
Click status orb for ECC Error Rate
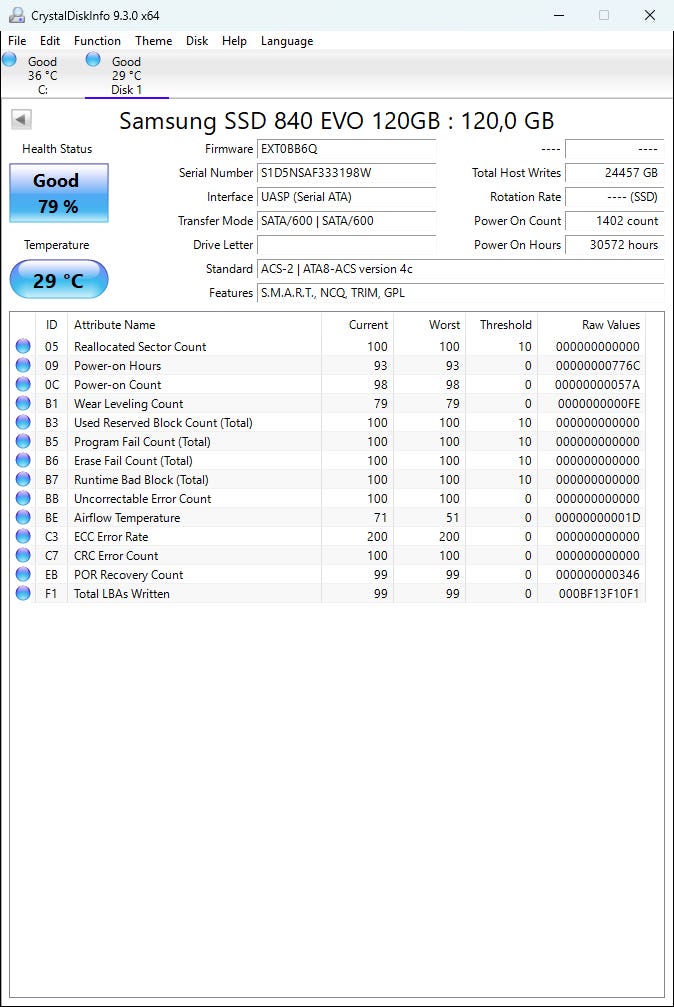point(23,536)
